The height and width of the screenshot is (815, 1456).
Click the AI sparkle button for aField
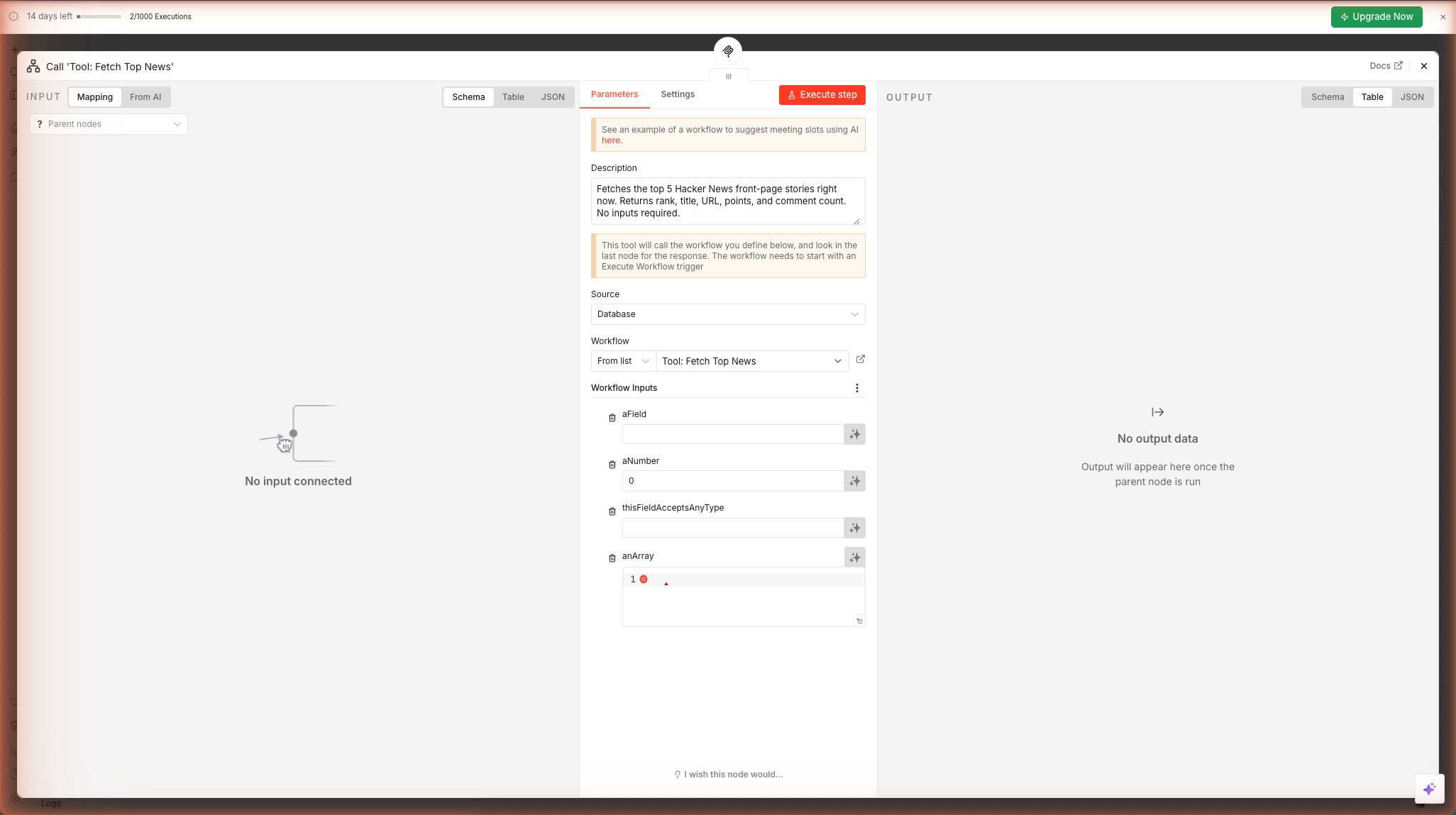tap(854, 434)
